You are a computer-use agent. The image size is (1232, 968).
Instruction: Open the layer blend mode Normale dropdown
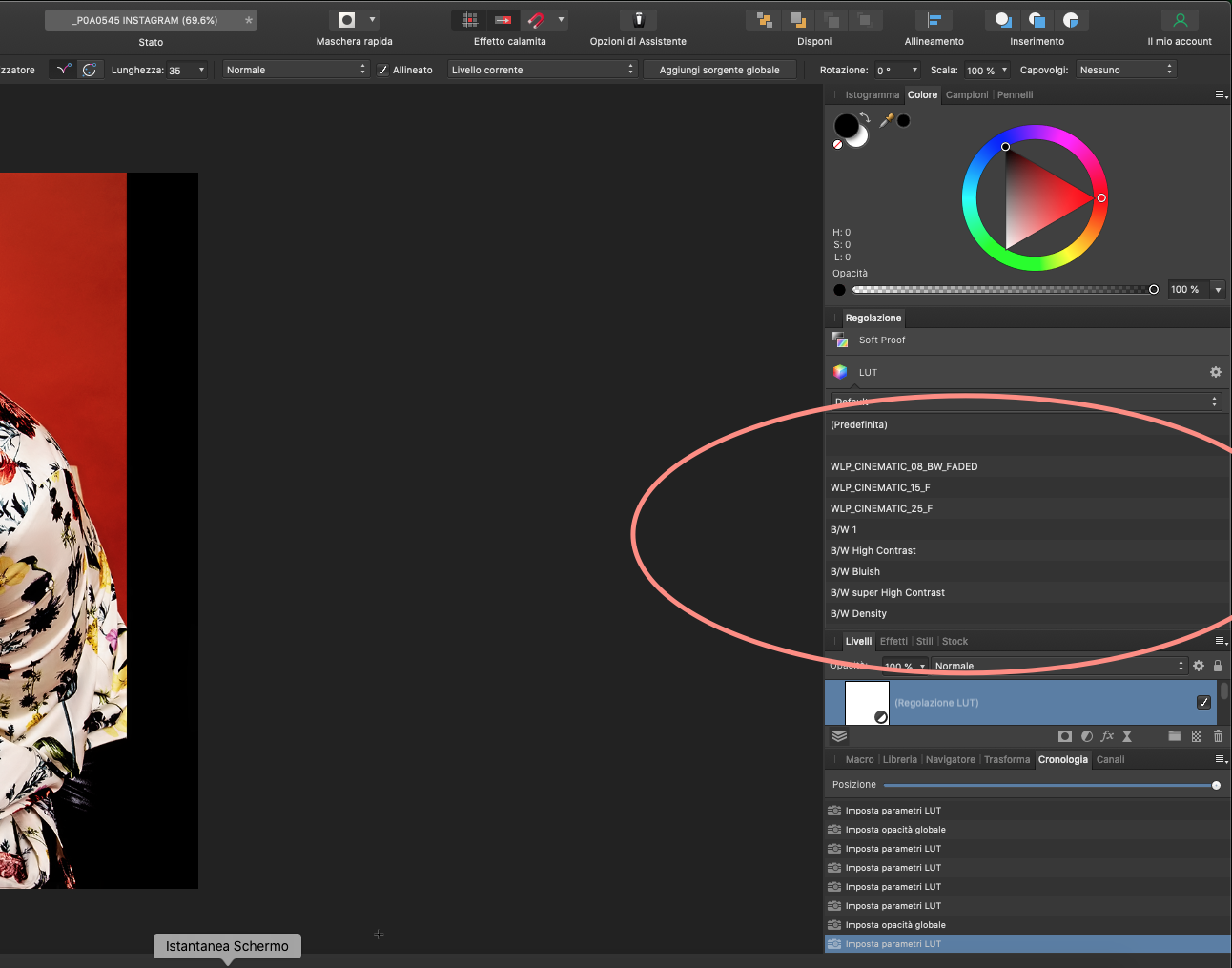1058,666
